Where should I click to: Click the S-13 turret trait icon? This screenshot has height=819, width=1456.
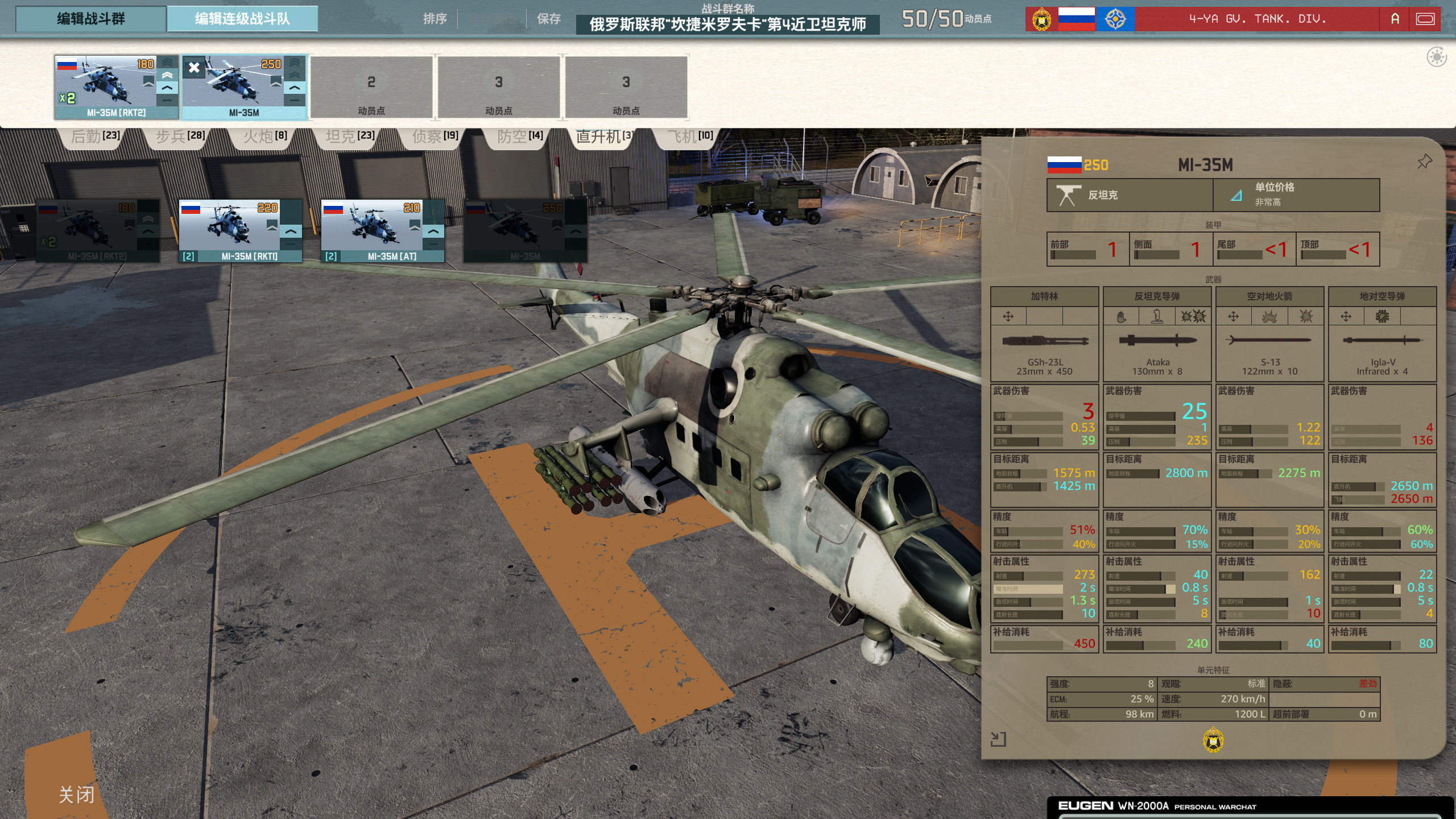tap(1233, 316)
